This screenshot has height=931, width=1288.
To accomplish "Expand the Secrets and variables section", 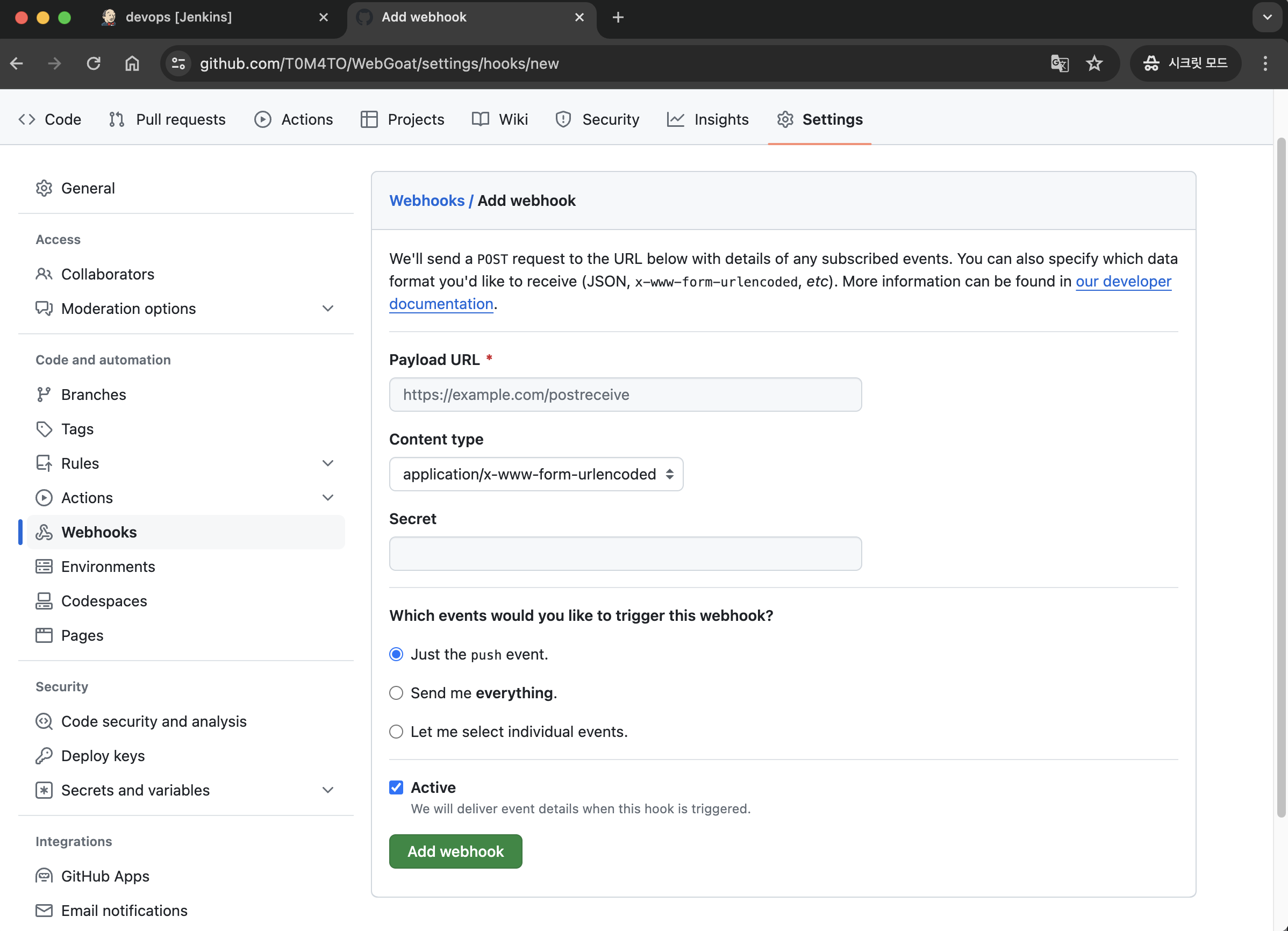I will click(x=328, y=790).
